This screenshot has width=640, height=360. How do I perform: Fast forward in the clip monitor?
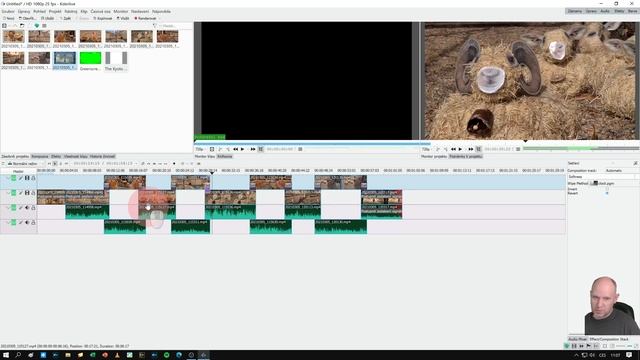pos(253,149)
